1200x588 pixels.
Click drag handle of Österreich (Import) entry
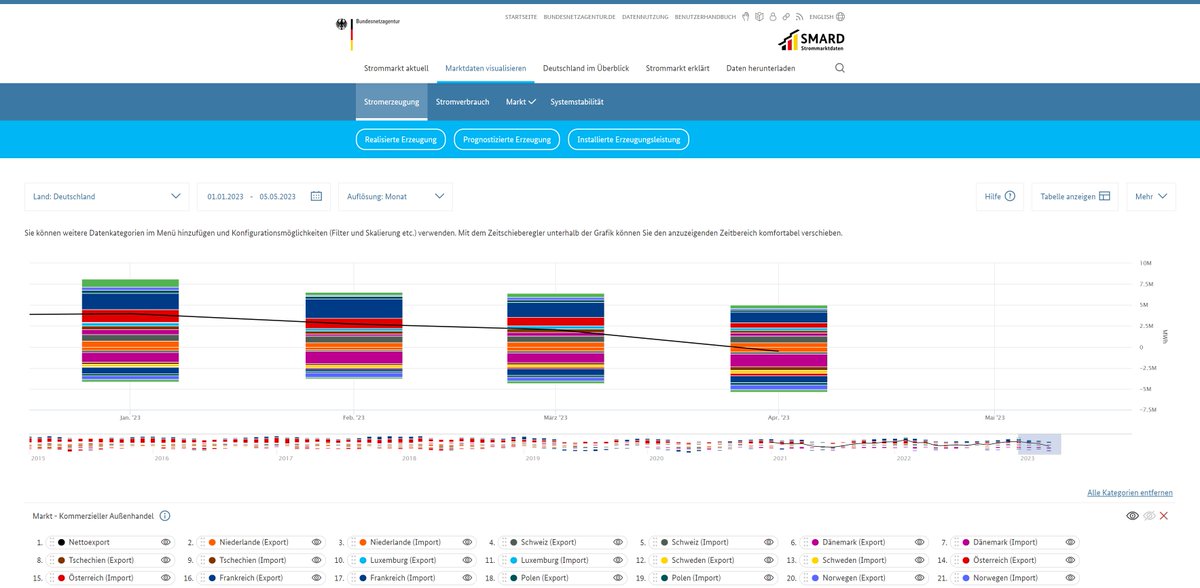point(52,578)
